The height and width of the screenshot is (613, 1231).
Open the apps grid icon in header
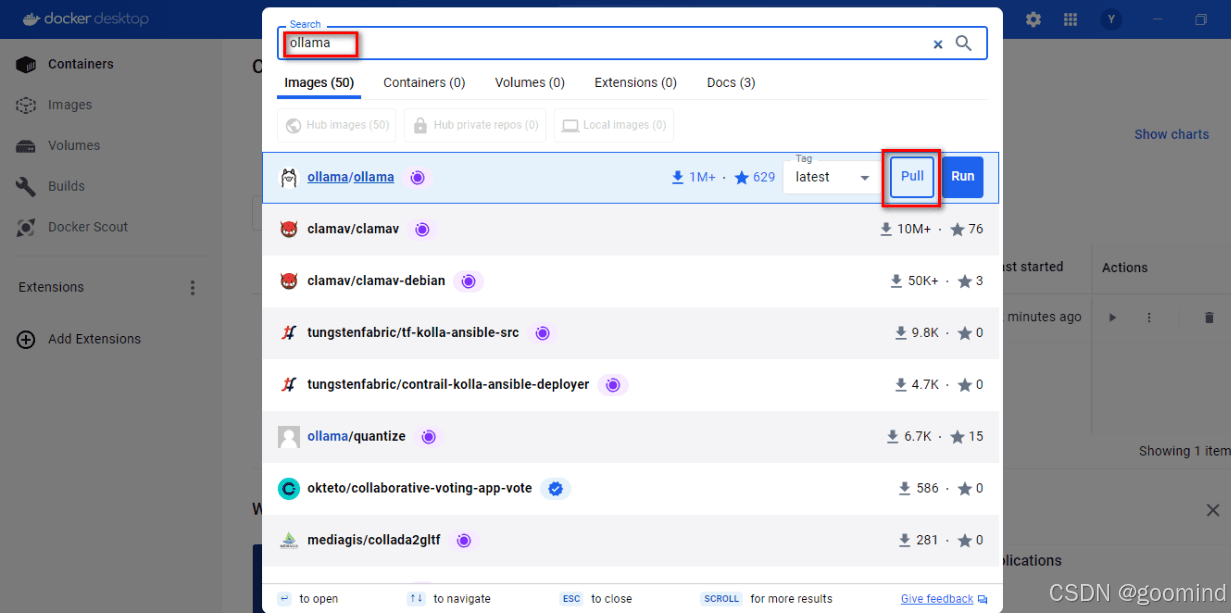[x=1070, y=20]
